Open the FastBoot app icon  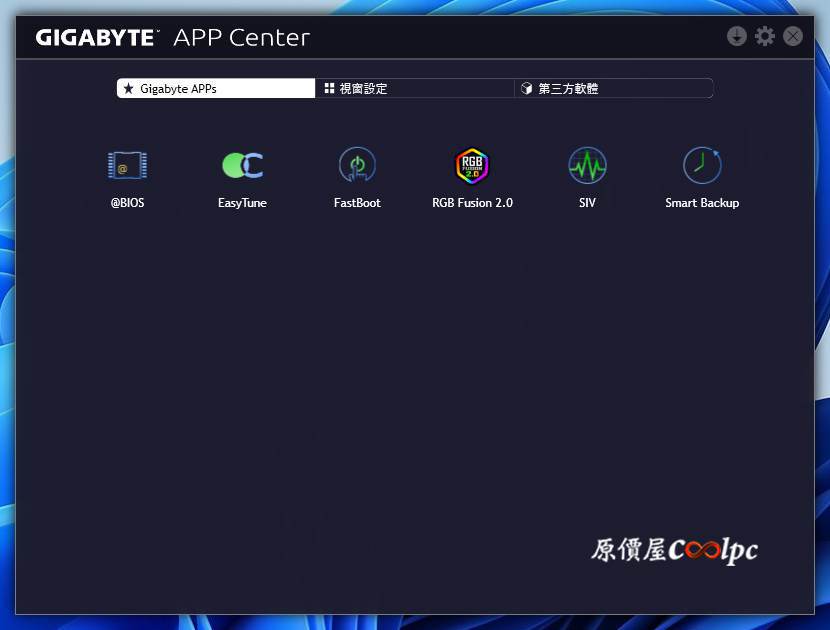click(357, 165)
